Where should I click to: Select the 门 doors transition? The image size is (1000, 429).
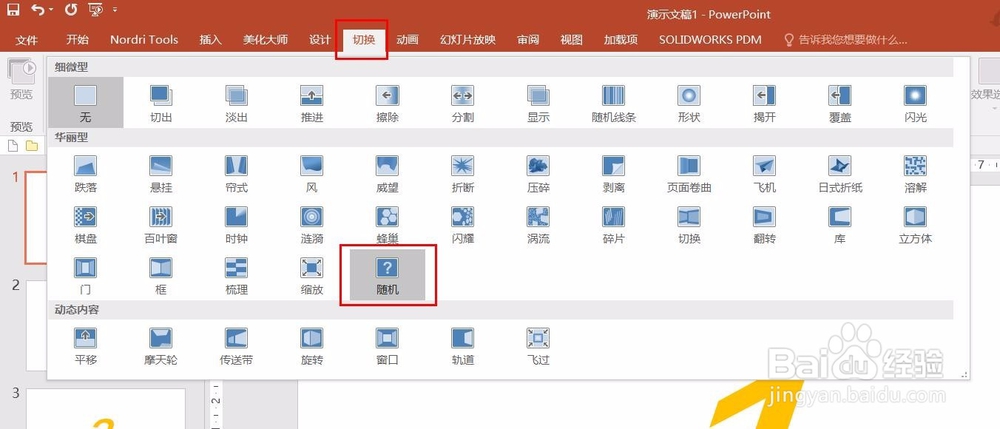[x=85, y=275]
